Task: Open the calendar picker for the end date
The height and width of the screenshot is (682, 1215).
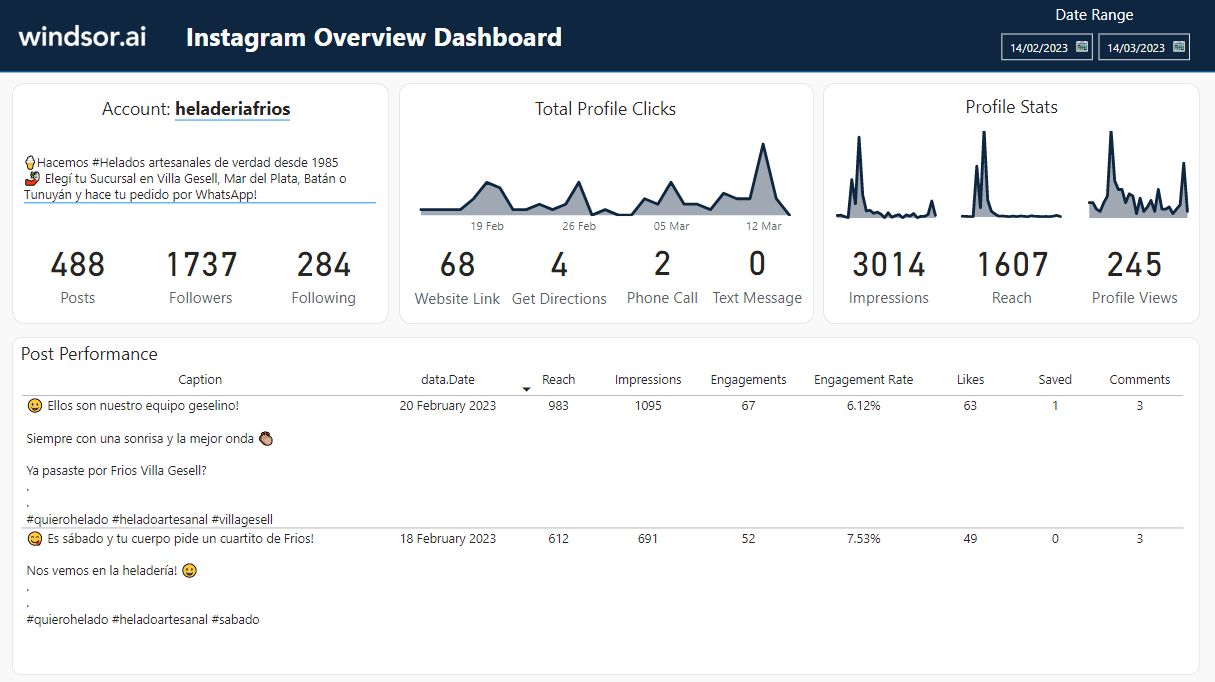Action: pos(1178,46)
